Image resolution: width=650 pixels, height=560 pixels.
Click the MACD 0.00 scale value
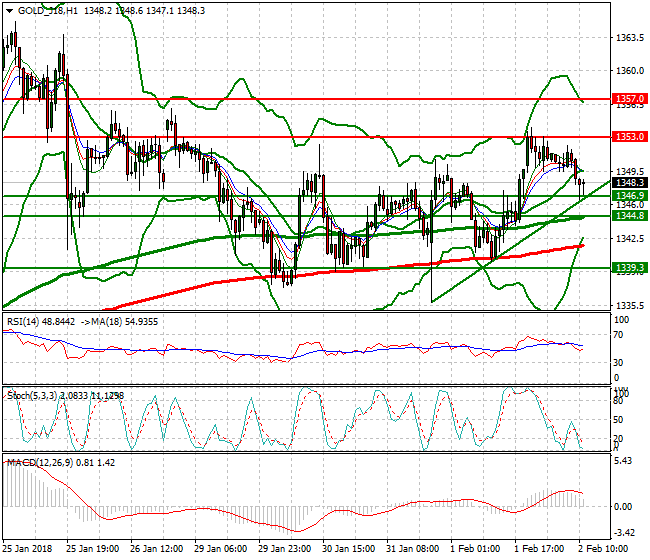pyautogui.click(x=623, y=507)
